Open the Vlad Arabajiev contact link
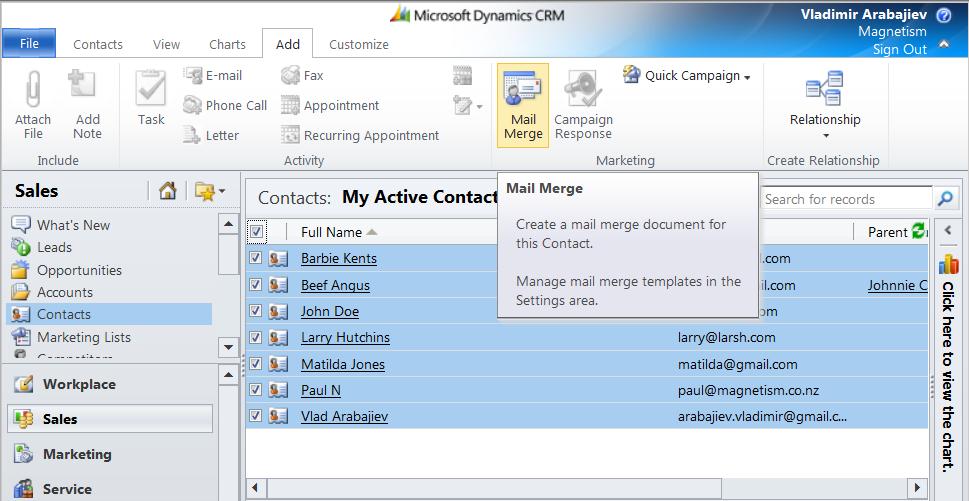Viewport: 969px width, 501px height. tap(344, 416)
